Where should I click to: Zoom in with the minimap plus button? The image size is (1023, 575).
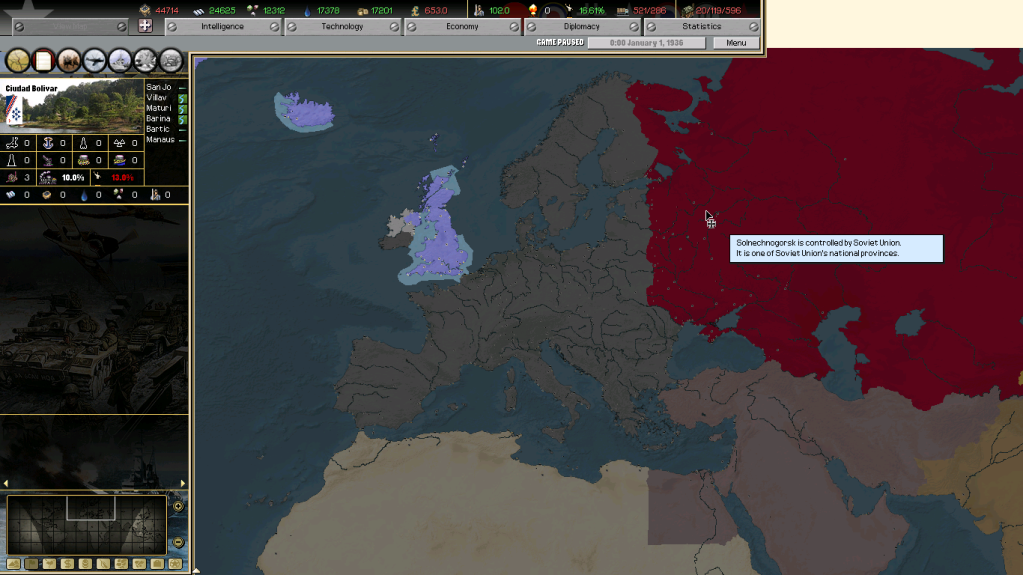[178, 506]
